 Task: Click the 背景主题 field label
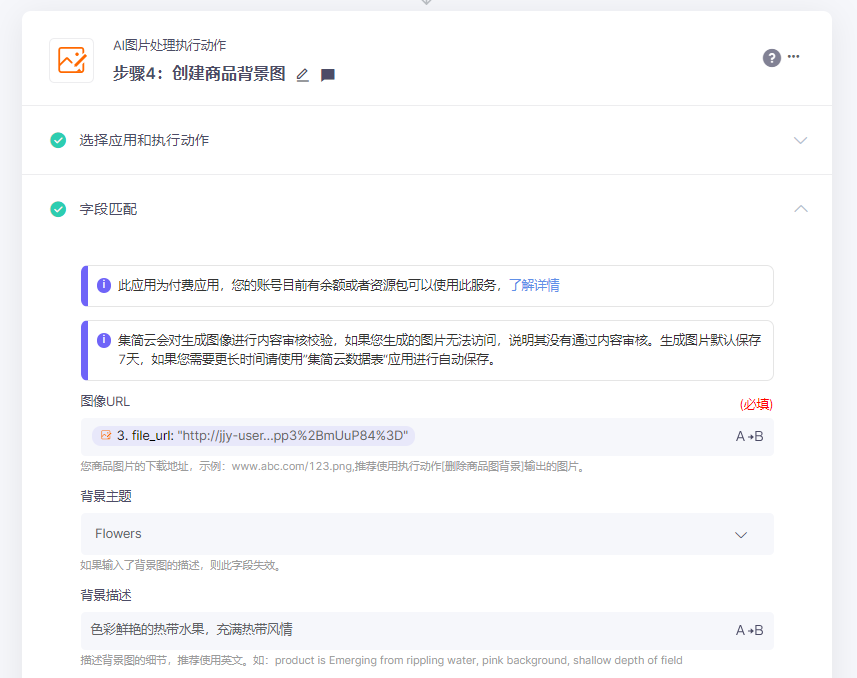106,496
